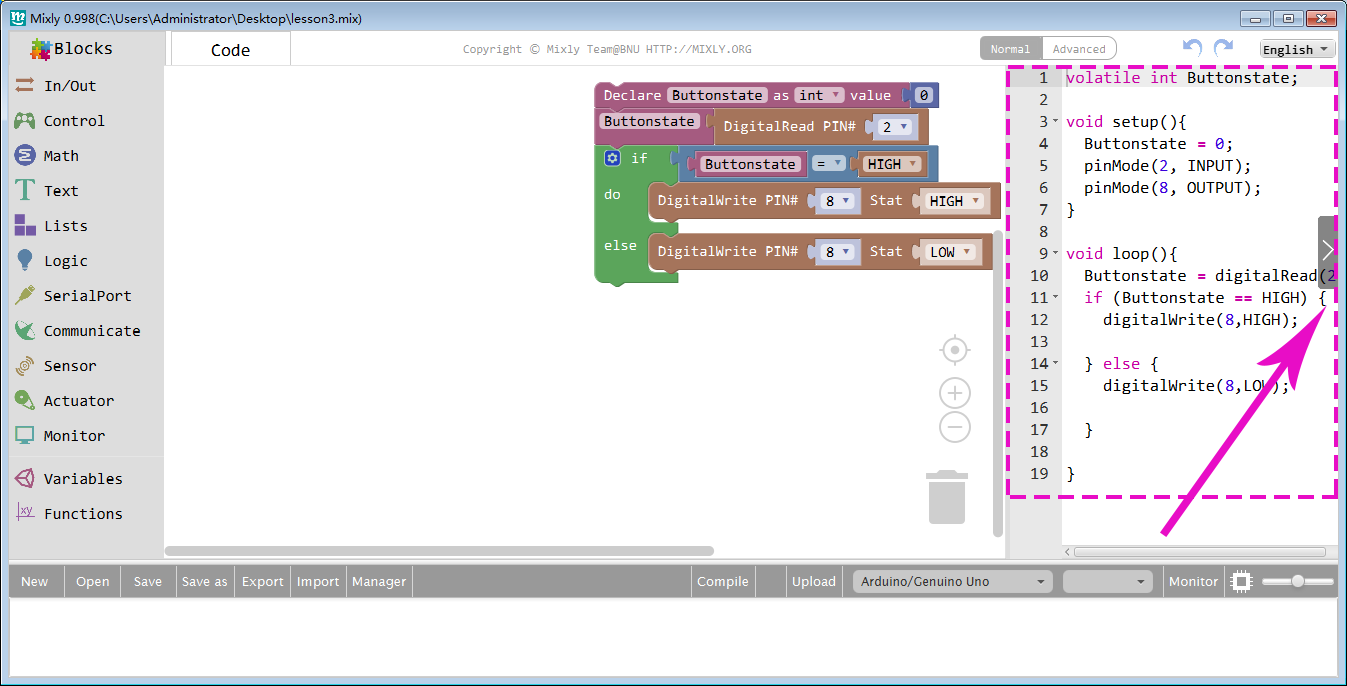Open the Arduino/Genuino Uno board dropdown
The height and width of the screenshot is (686, 1347).
pos(952,581)
